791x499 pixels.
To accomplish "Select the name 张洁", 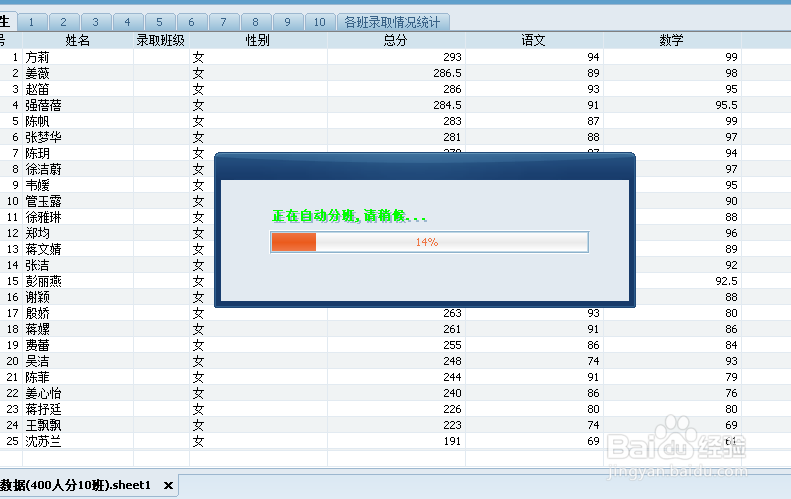I will pyautogui.click(x=37, y=265).
